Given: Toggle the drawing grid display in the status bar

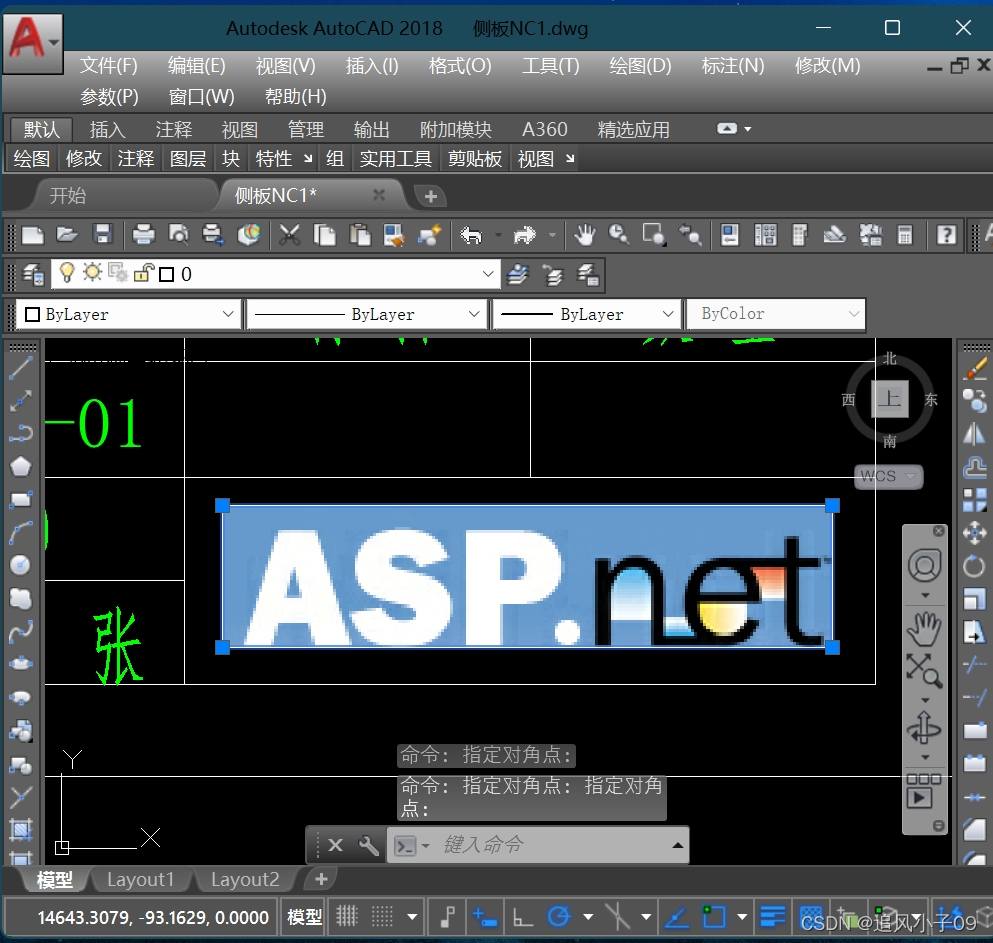Looking at the screenshot, I should point(347,916).
